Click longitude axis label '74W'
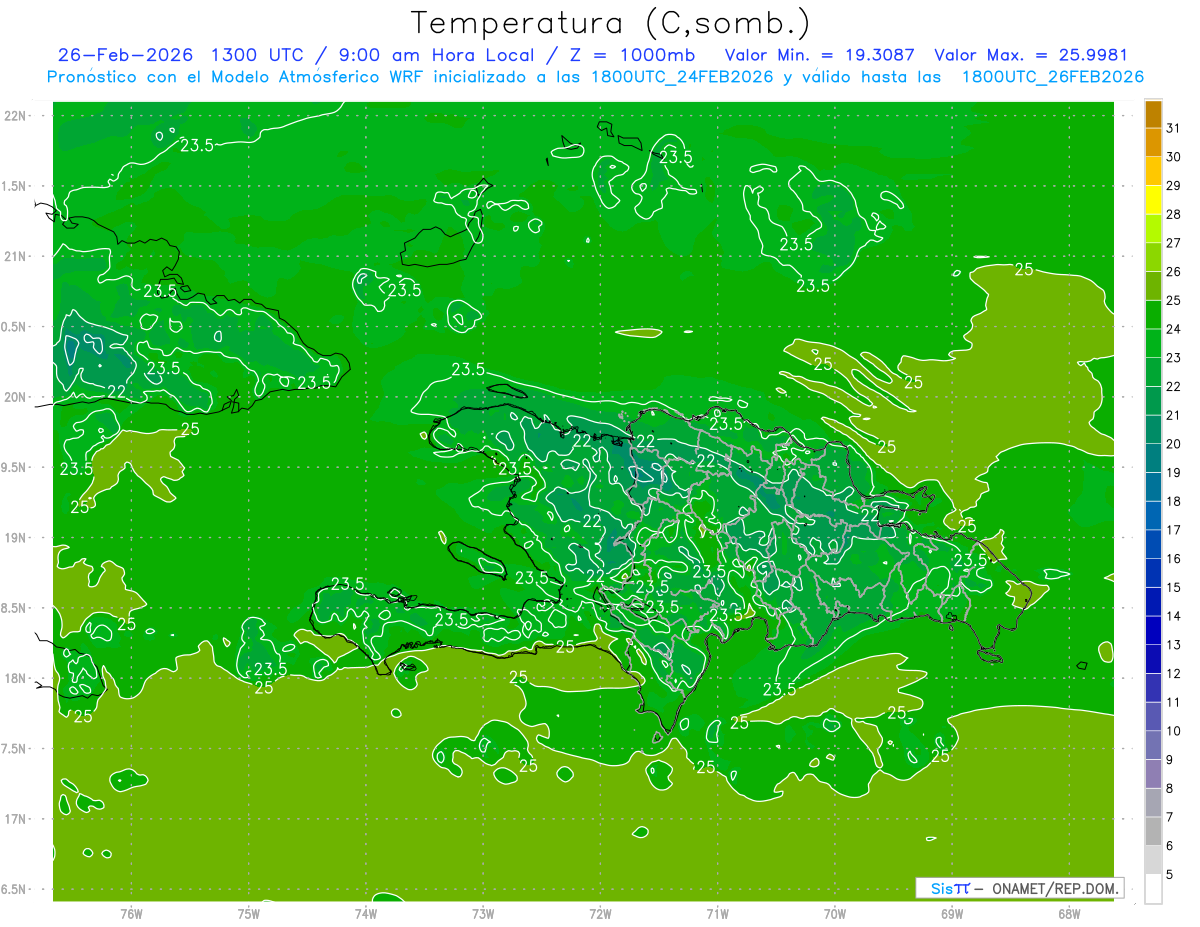 [366, 914]
